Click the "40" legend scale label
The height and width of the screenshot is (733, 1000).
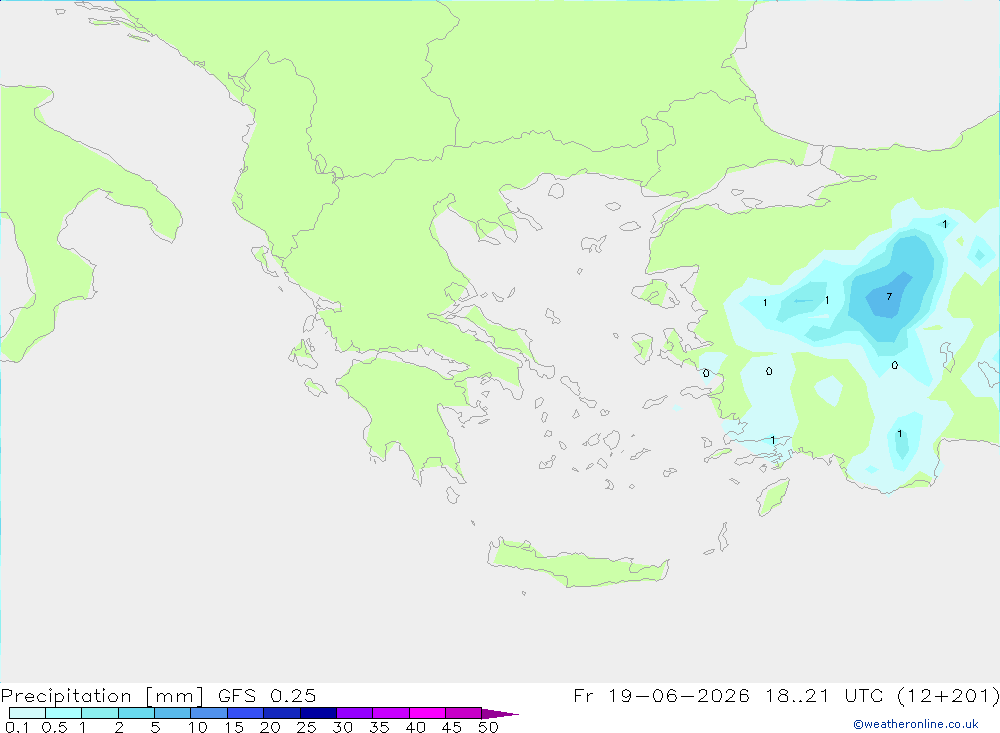coord(415,727)
